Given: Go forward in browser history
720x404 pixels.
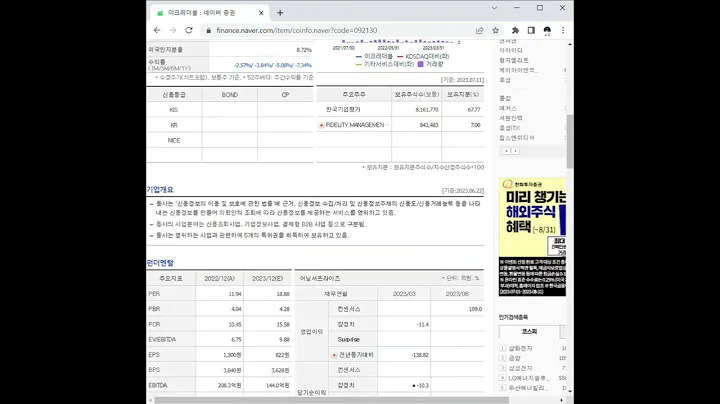Looking at the screenshot, I should [173, 30].
